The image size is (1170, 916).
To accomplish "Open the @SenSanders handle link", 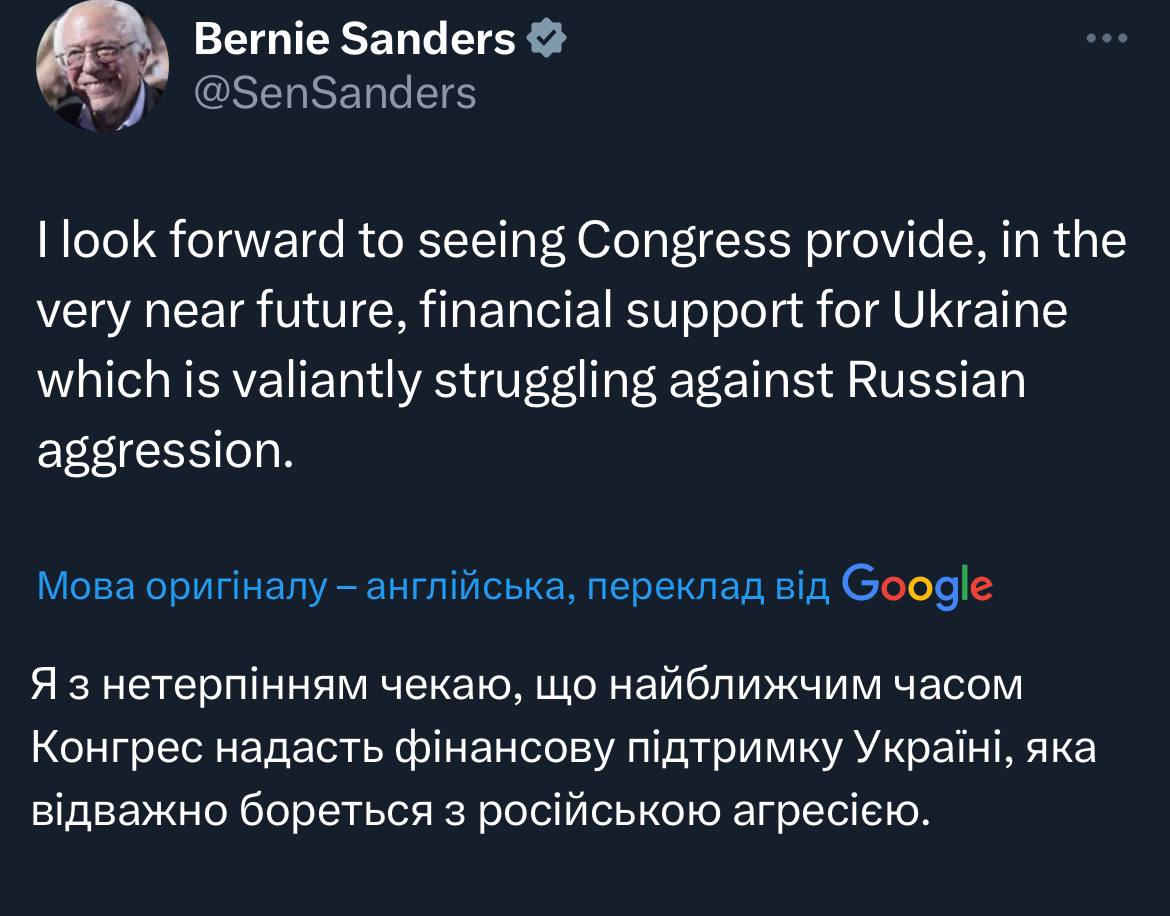I will 334,94.
